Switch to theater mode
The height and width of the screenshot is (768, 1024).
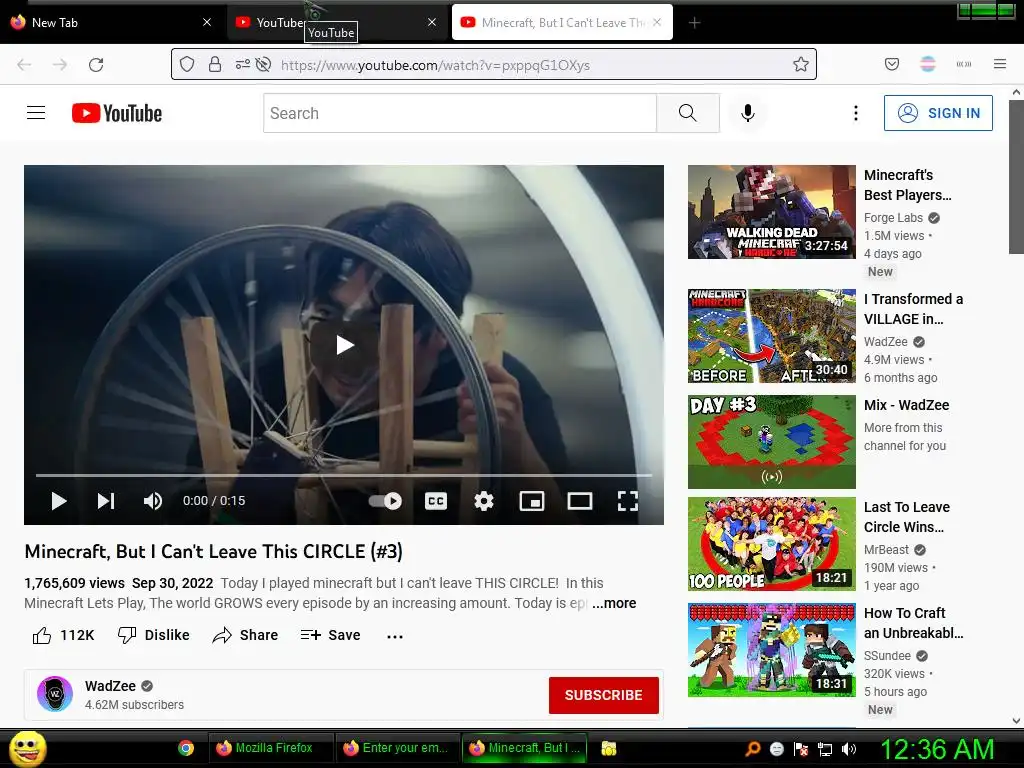579,501
